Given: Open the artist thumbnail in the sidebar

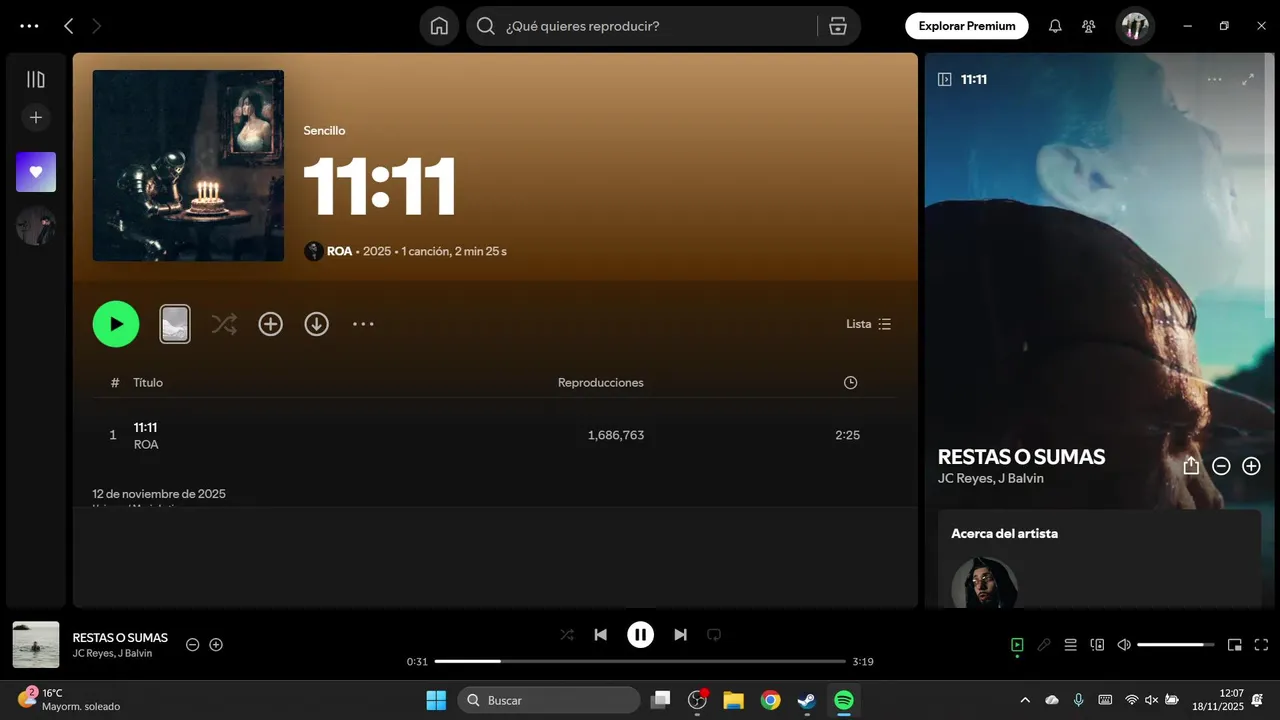Looking at the screenshot, I should coord(36,226).
